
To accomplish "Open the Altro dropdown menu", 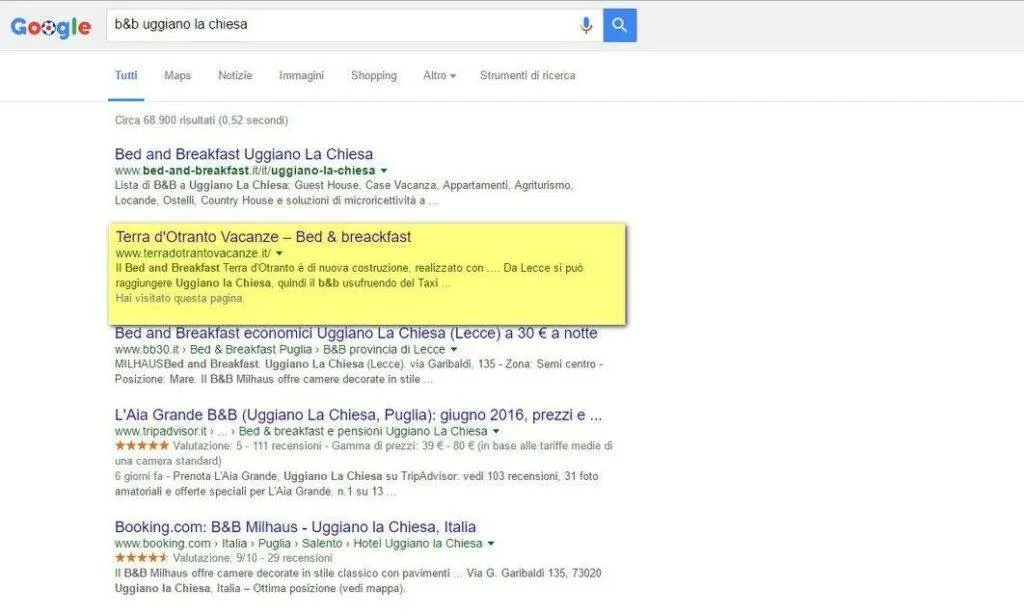I will (439, 76).
